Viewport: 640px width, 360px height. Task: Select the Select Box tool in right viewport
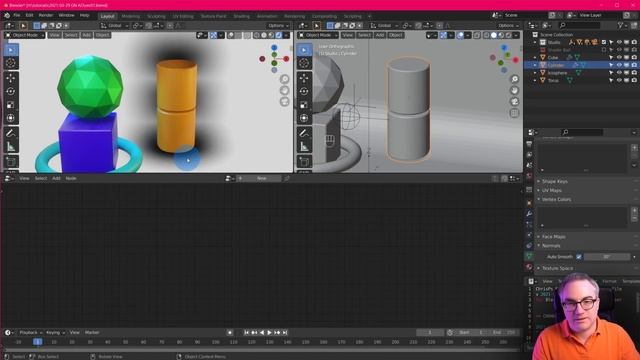click(304, 50)
